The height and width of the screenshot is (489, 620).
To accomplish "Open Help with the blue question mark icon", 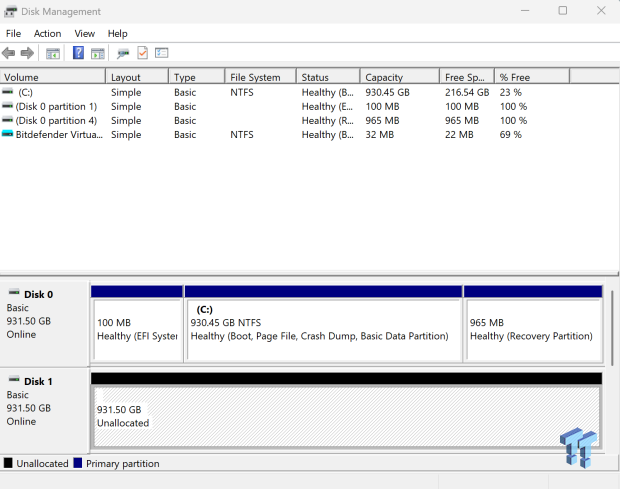I will coord(78,53).
